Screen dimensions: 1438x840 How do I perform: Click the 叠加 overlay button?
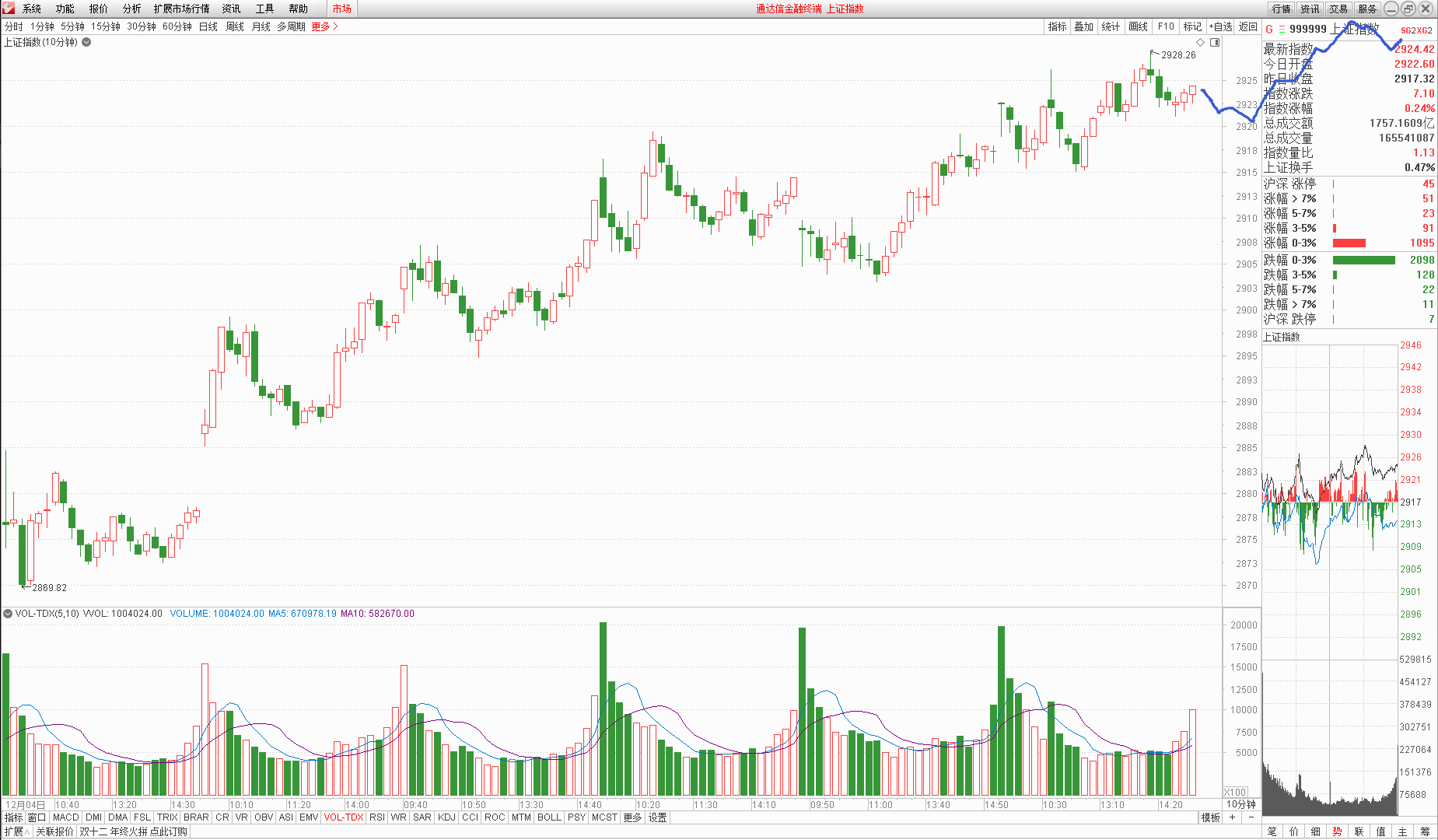(1084, 26)
